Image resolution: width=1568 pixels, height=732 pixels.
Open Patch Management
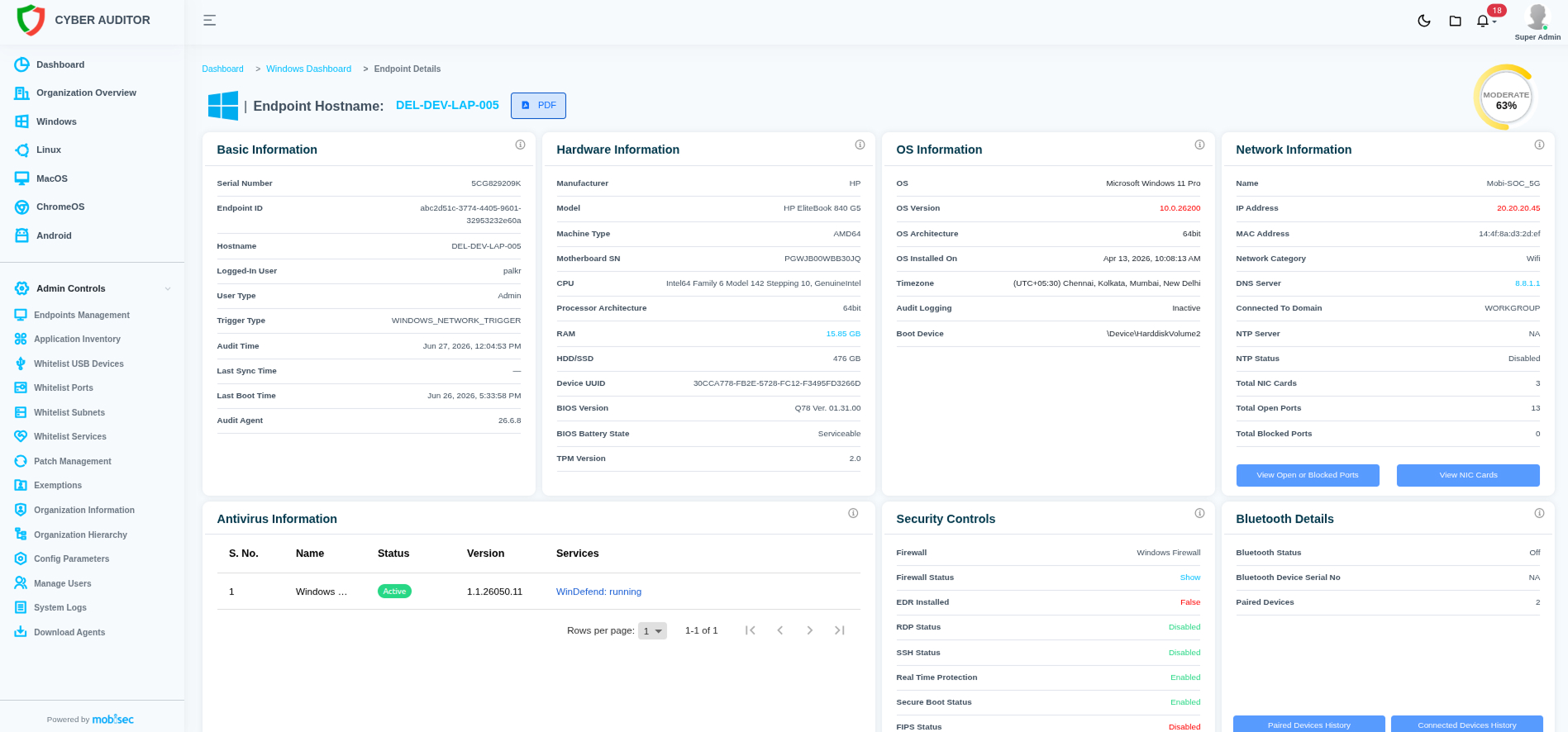(x=73, y=461)
